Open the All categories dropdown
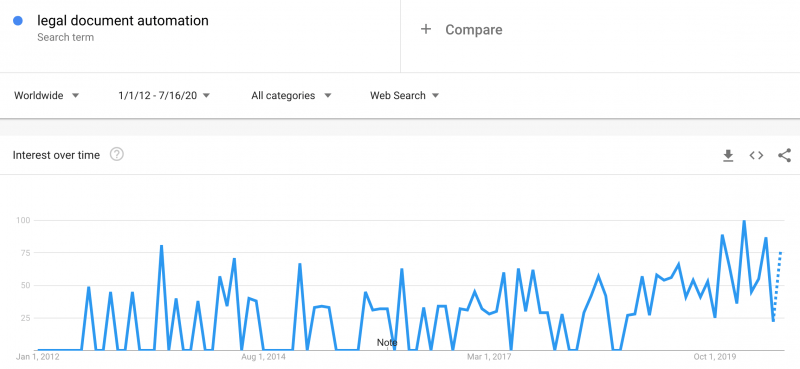The width and height of the screenshot is (800, 369). tap(291, 95)
